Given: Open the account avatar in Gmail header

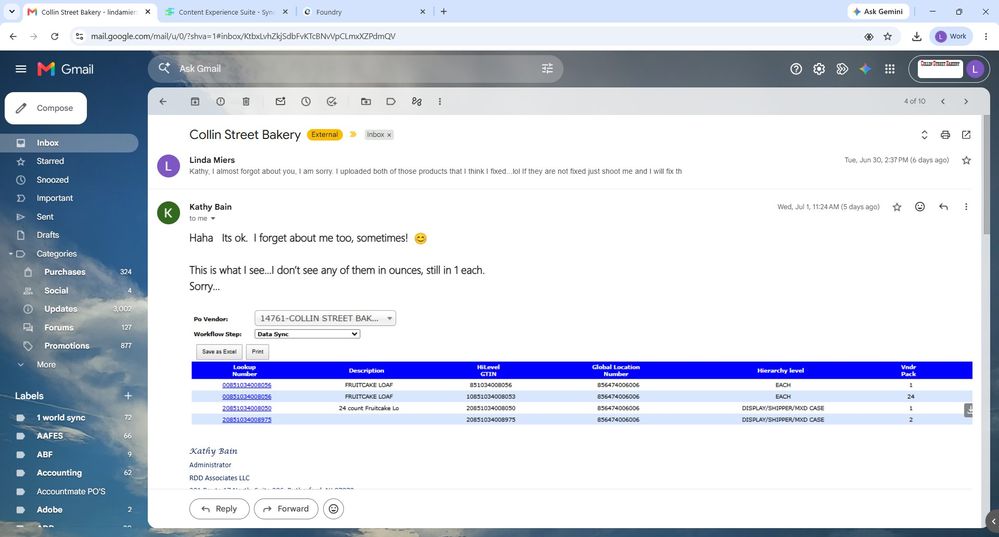Looking at the screenshot, I should 975,69.
